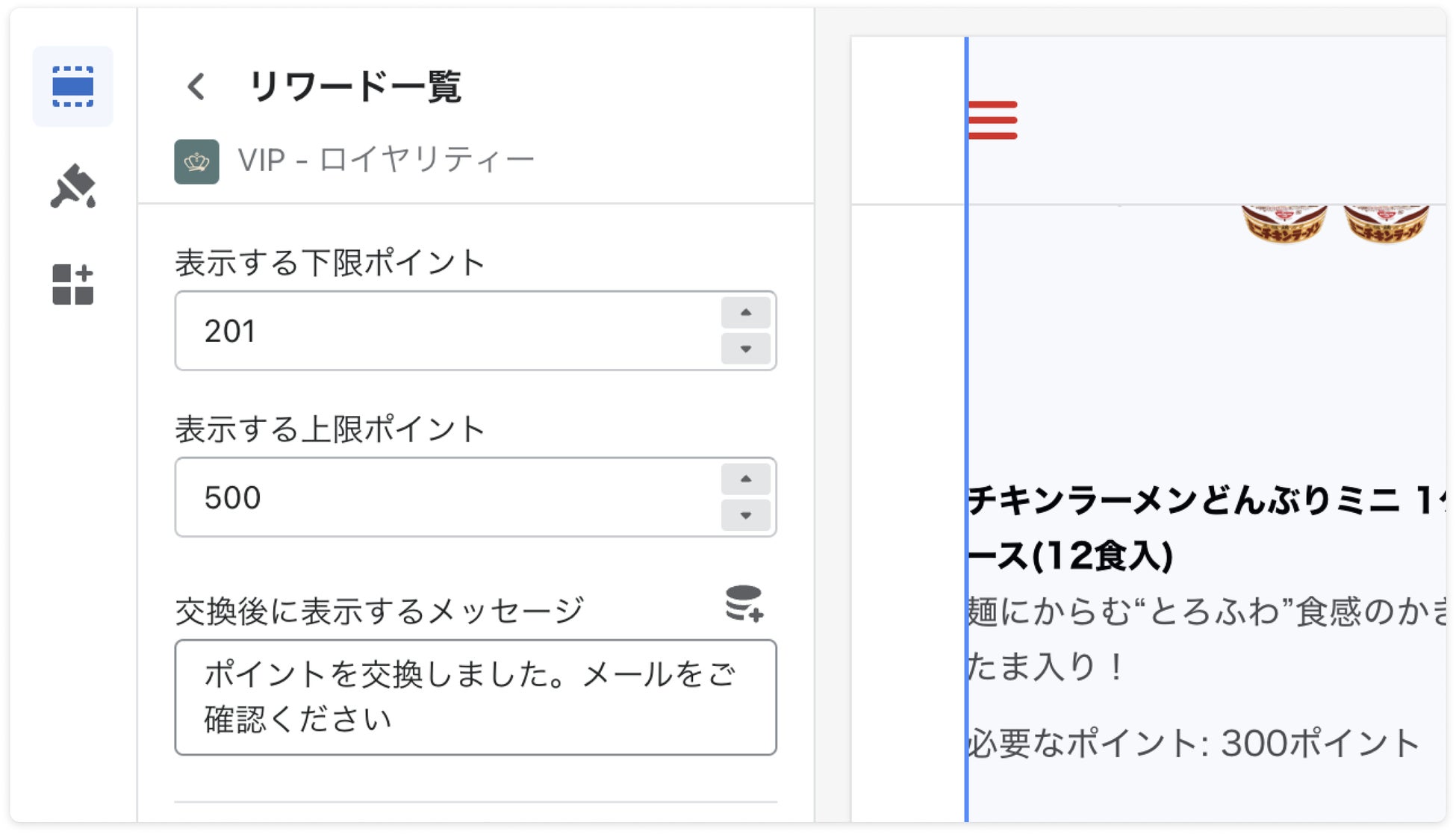Go back using the left chevron arrow
The image size is (1456, 834).
pyautogui.click(x=196, y=87)
